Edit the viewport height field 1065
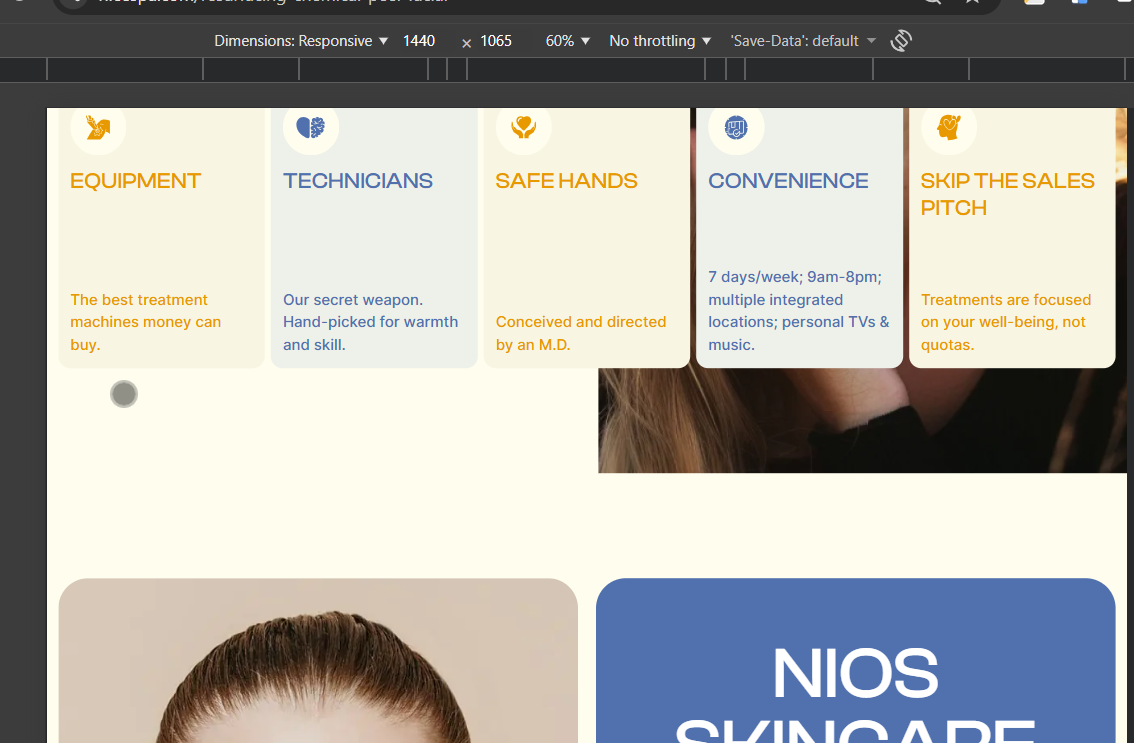The width and height of the screenshot is (1134, 743). pos(496,41)
